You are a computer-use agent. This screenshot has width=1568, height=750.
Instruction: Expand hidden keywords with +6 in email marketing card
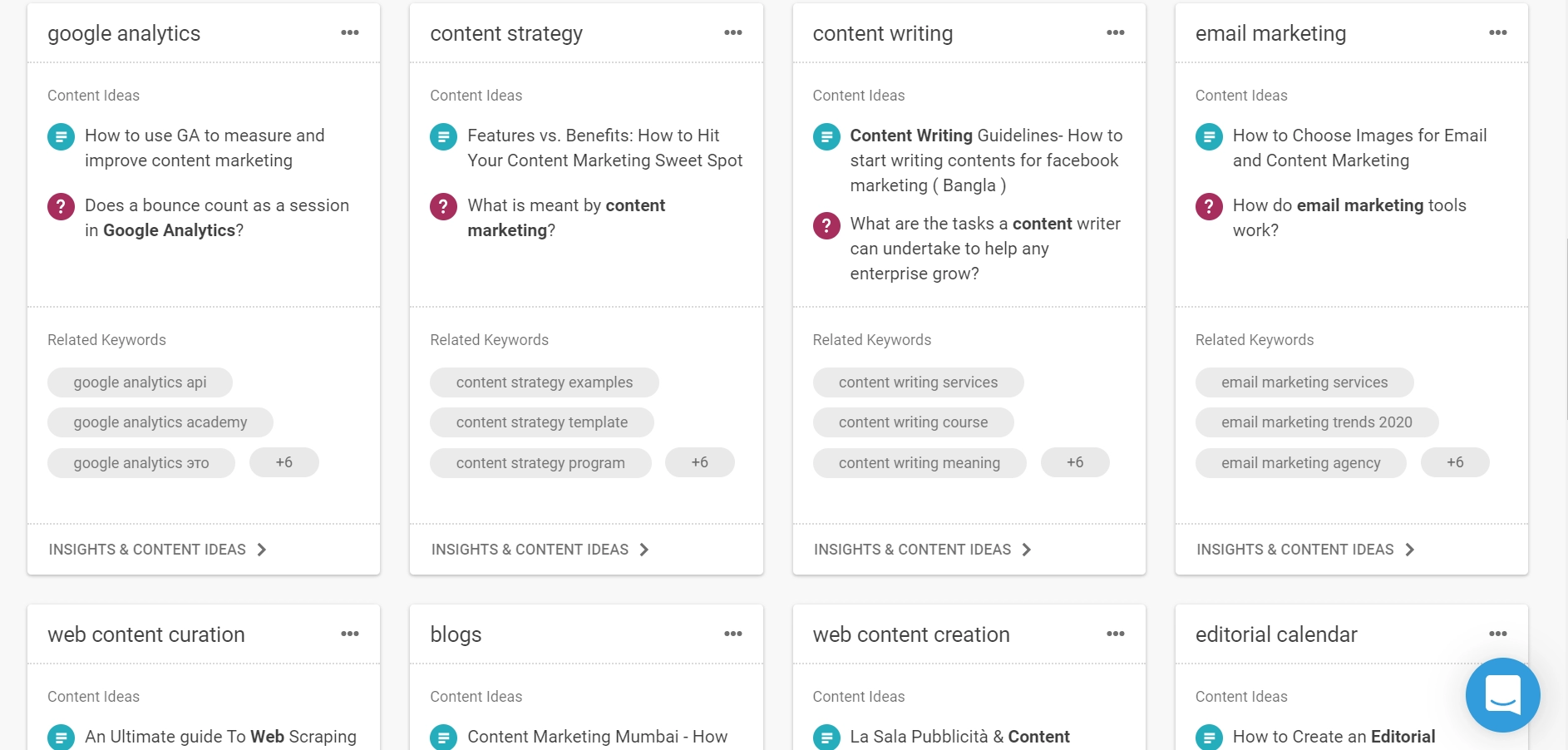click(1455, 462)
